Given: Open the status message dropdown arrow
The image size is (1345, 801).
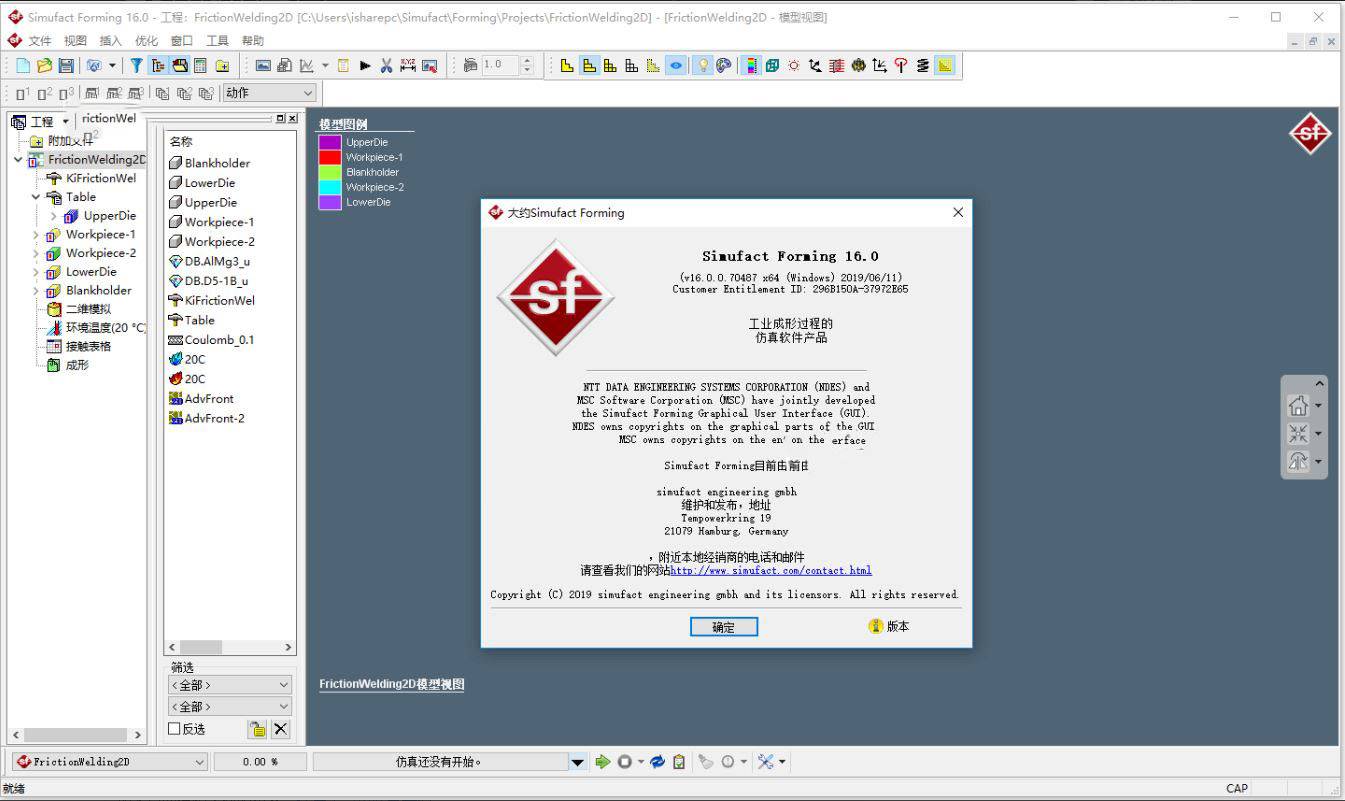Looking at the screenshot, I should (x=578, y=762).
